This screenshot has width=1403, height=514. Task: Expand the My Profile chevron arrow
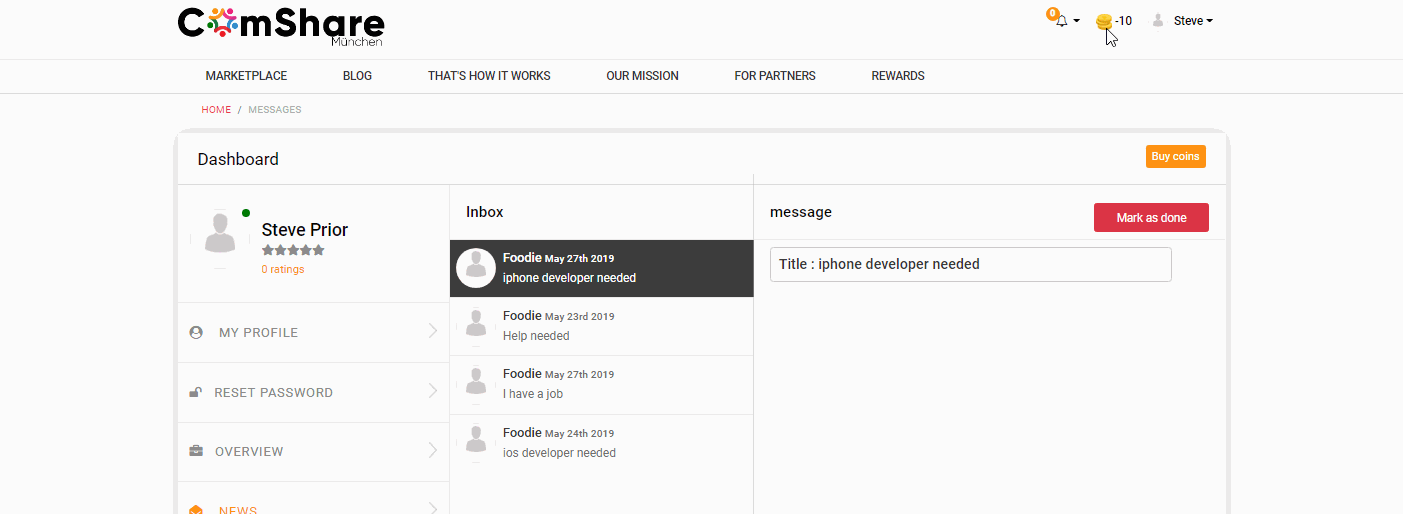point(433,331)
